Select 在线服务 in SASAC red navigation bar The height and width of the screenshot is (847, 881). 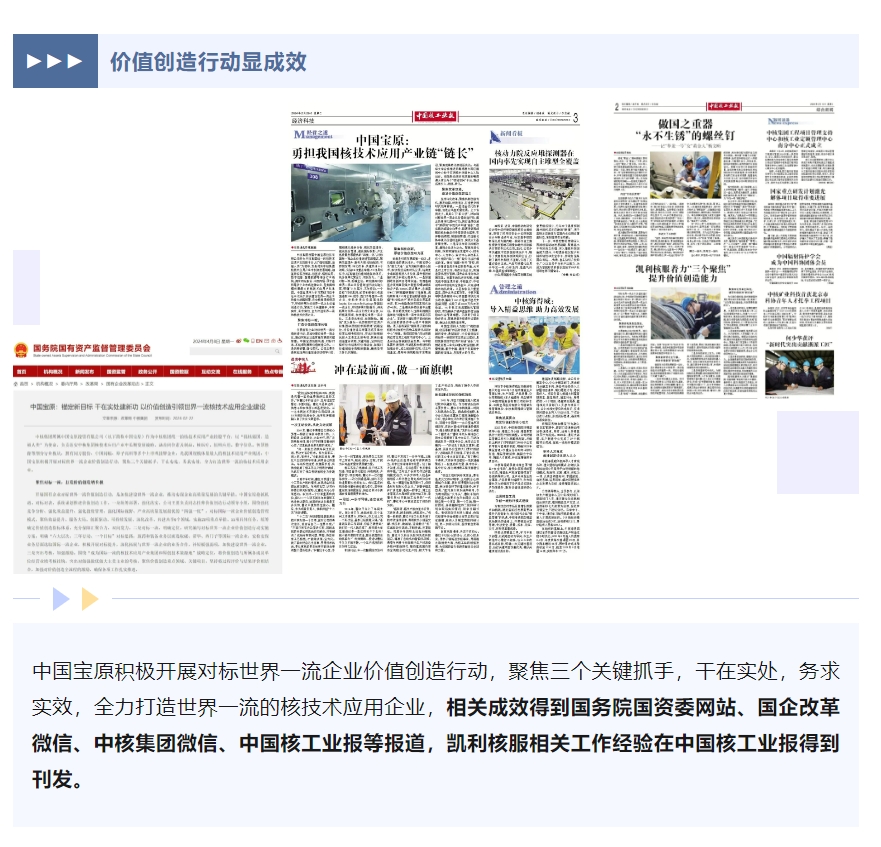pyautogui.click(x=242, y=372)
